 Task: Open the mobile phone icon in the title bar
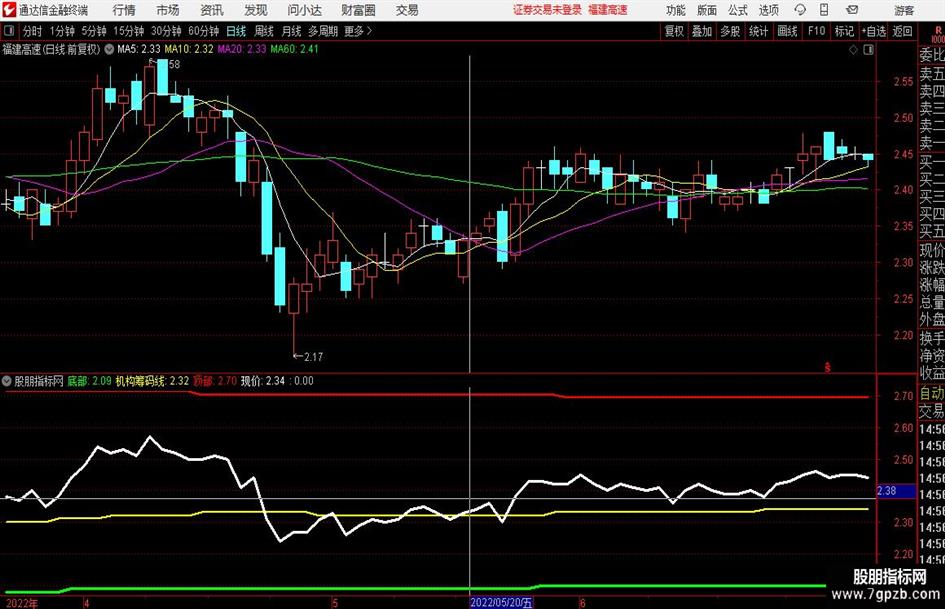click(x=824, y=10)
